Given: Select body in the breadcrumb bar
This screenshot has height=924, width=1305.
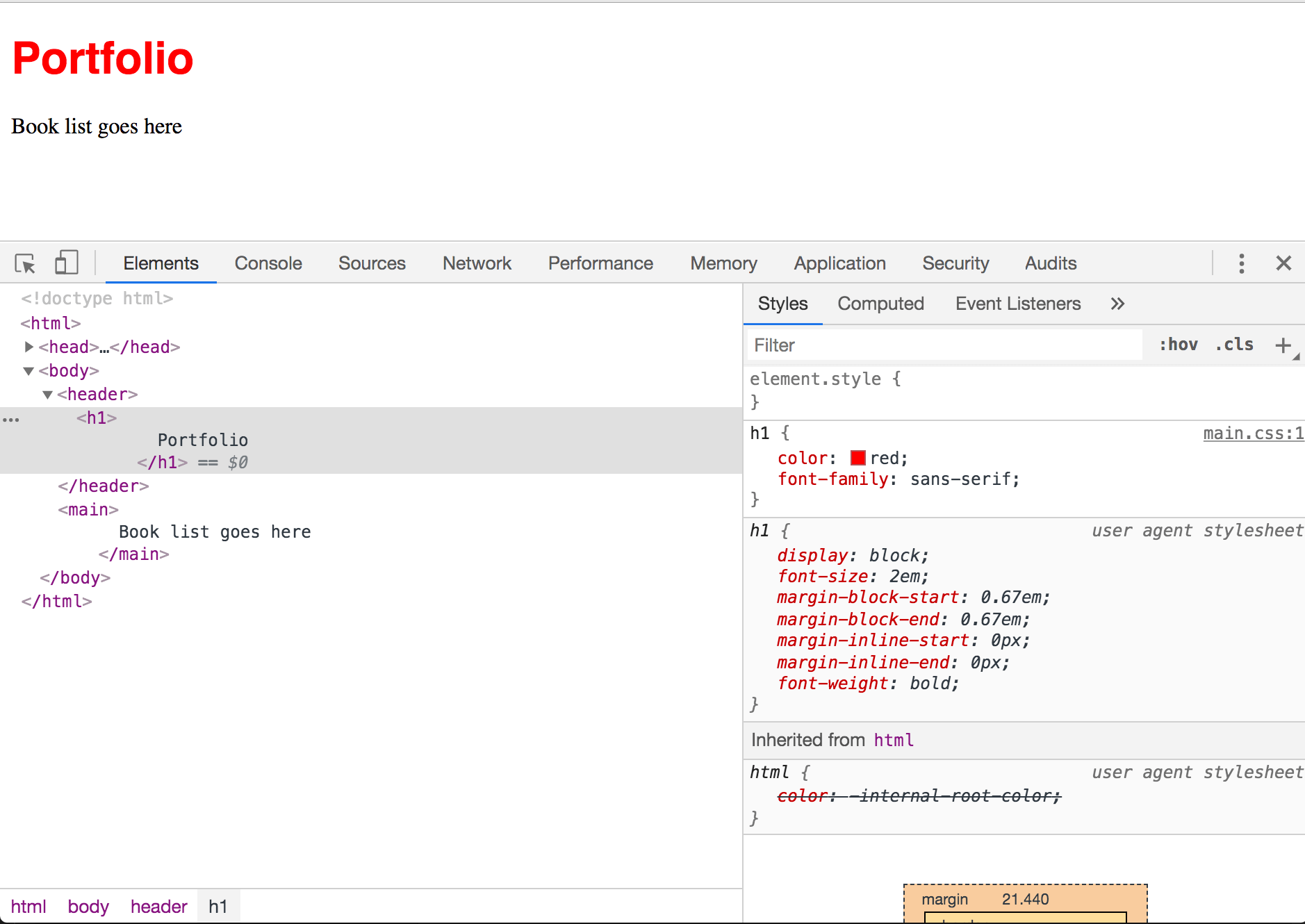Looking at the screenshot, I should pyautogui.click(x=88, y=906).
